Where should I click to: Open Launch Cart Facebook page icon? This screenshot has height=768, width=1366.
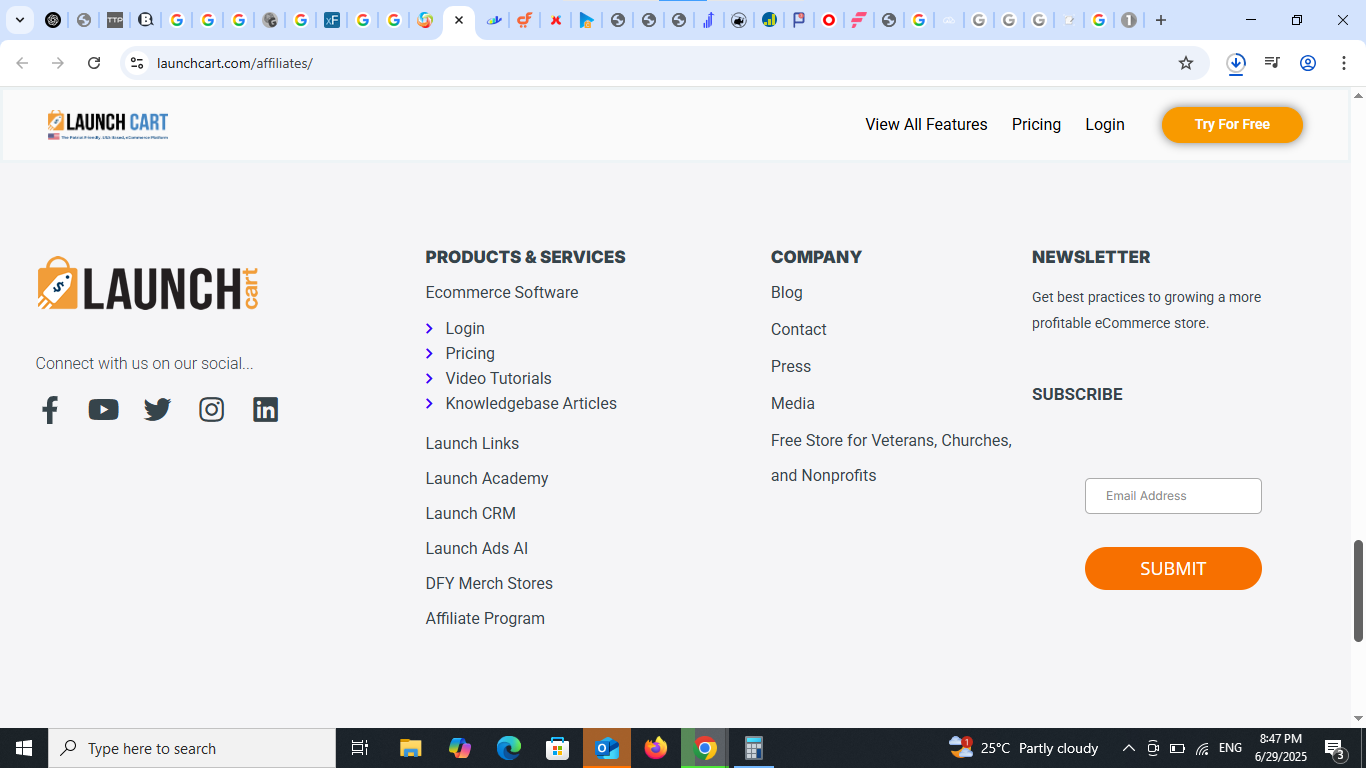click(x=50, y=410)
